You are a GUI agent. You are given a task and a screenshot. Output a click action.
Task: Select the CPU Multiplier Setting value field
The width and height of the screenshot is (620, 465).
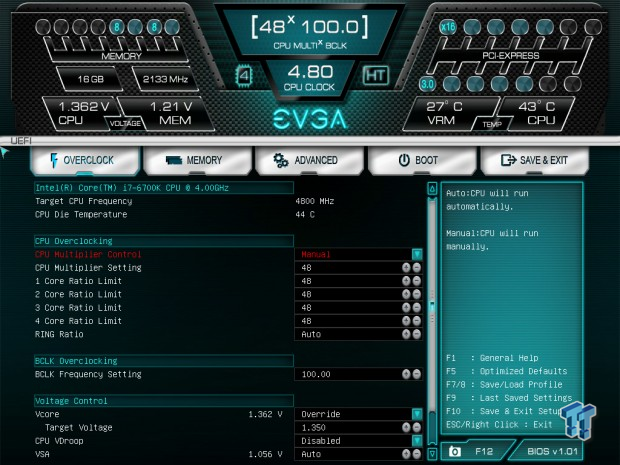coord(358,268)
